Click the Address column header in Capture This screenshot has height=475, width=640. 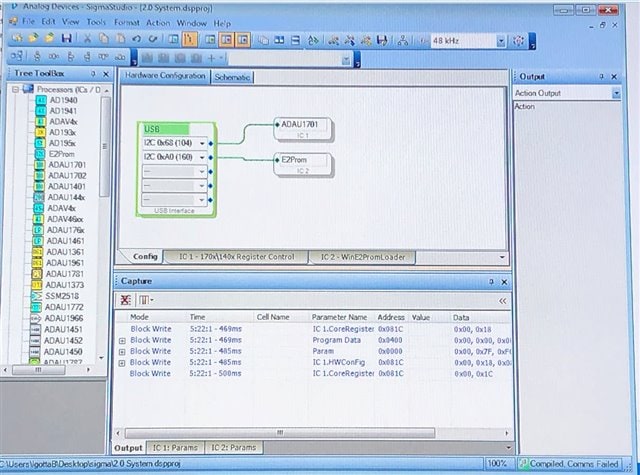pyautogui.click(x=391, y=317)
